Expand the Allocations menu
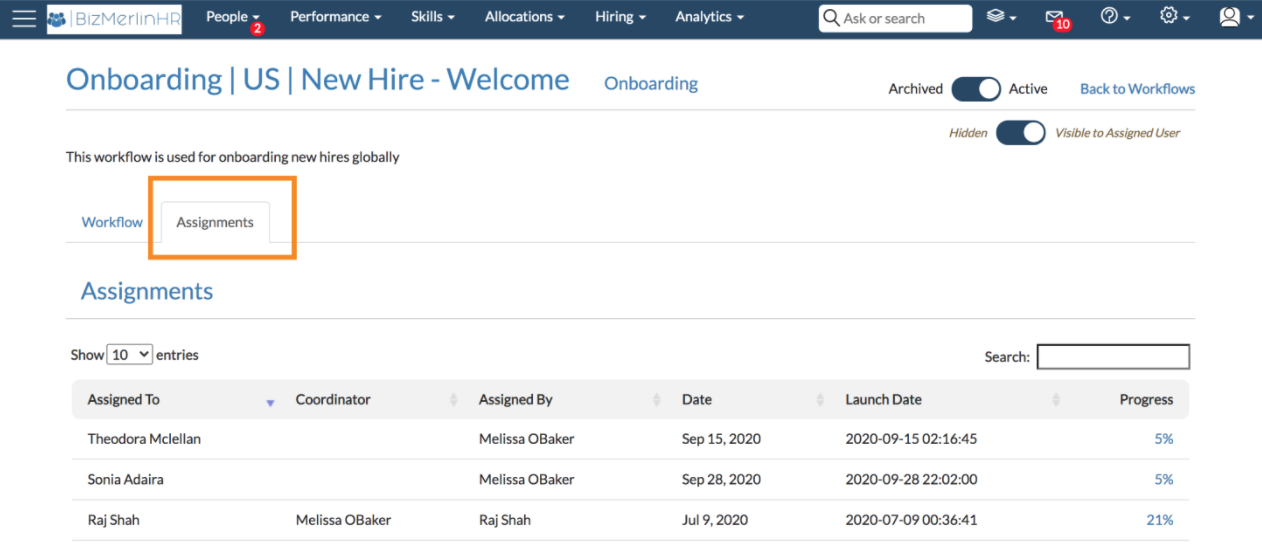The height and width of the screenshot is (544, 1262). coord(525,17)
